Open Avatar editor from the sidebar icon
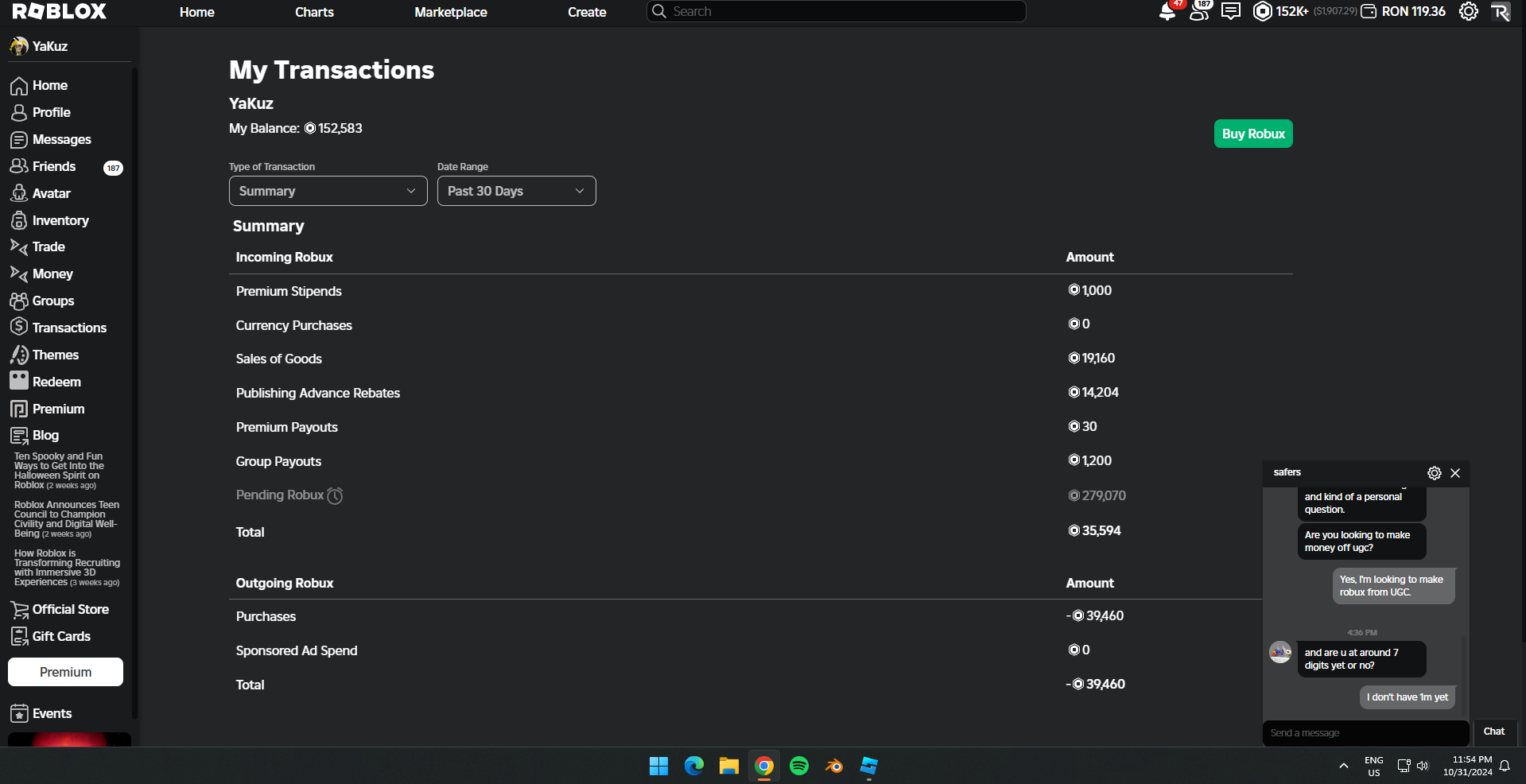Screen dimensions: 1526x784 (x=19, y=193)
